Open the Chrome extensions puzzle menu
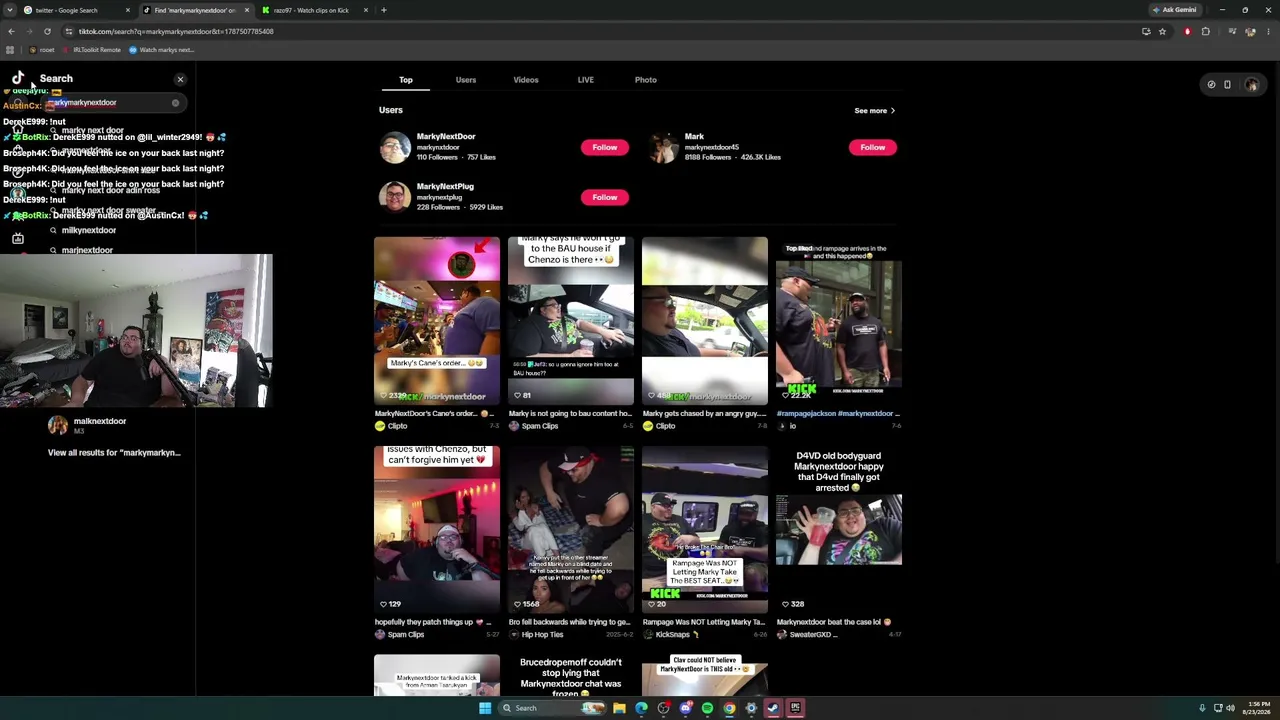This screenshot has height=720, width=1280. click(x=1205, y=32)
